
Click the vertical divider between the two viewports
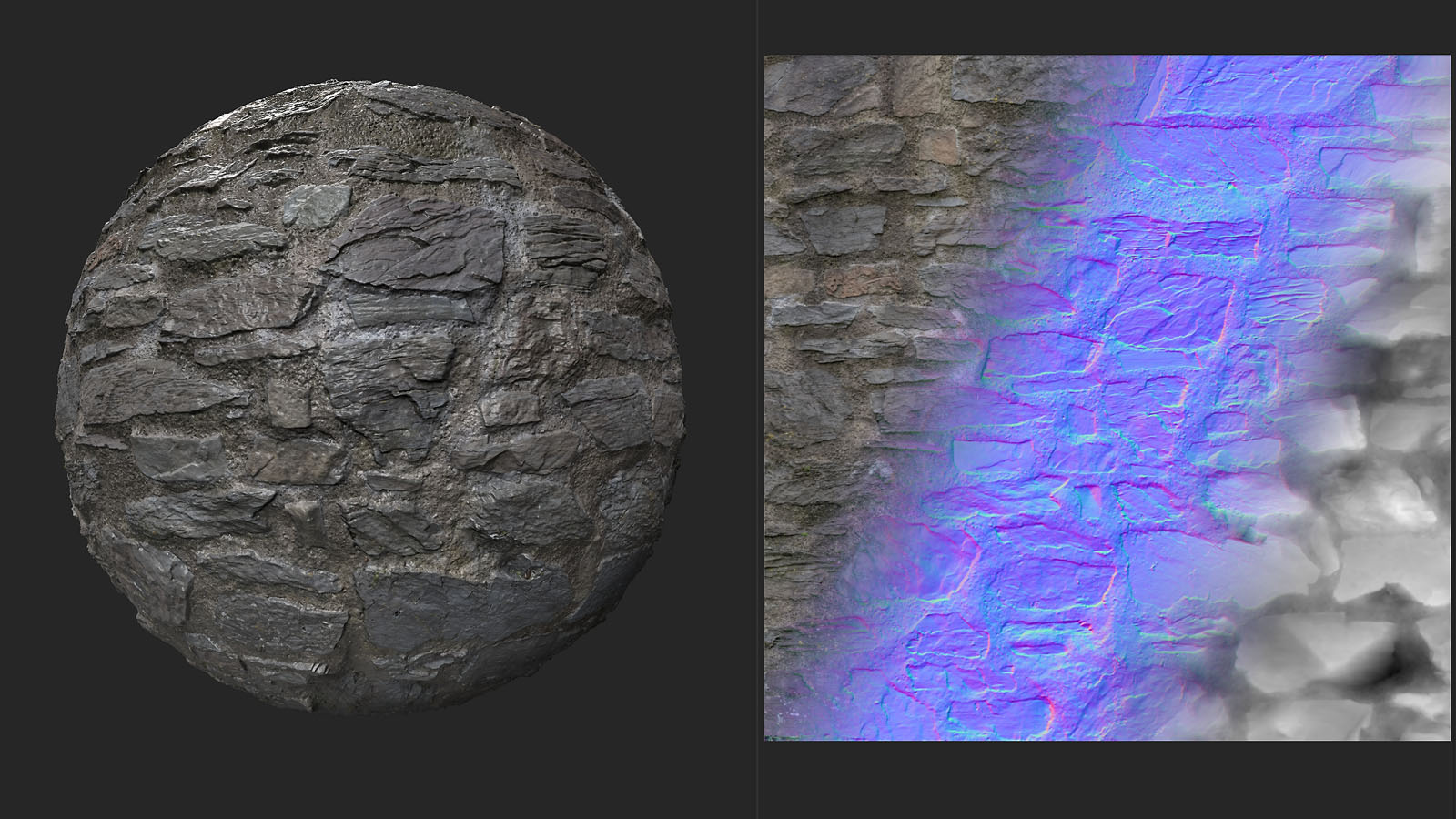(x=757, y=409)
